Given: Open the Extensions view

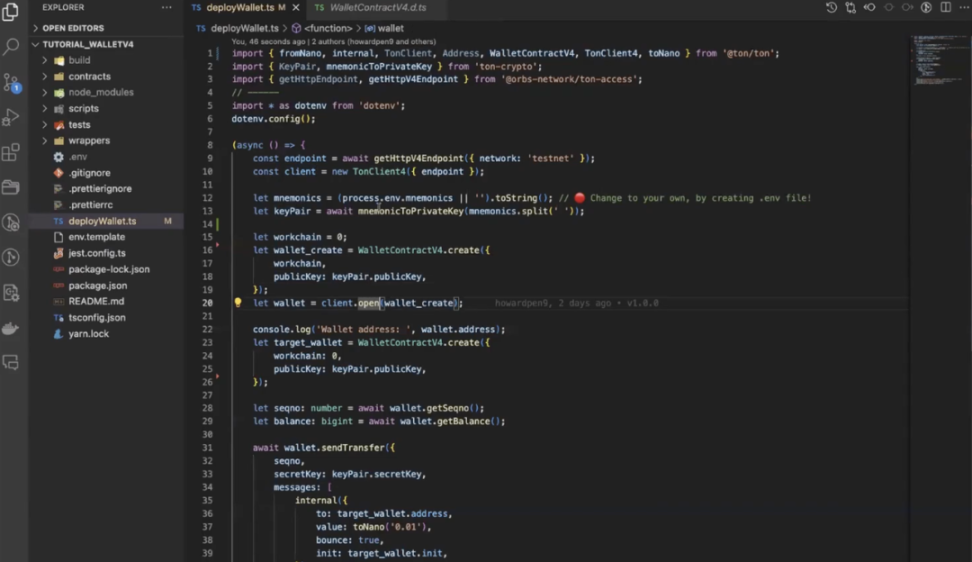Looking at the screenshot, I should click(12, 153).
